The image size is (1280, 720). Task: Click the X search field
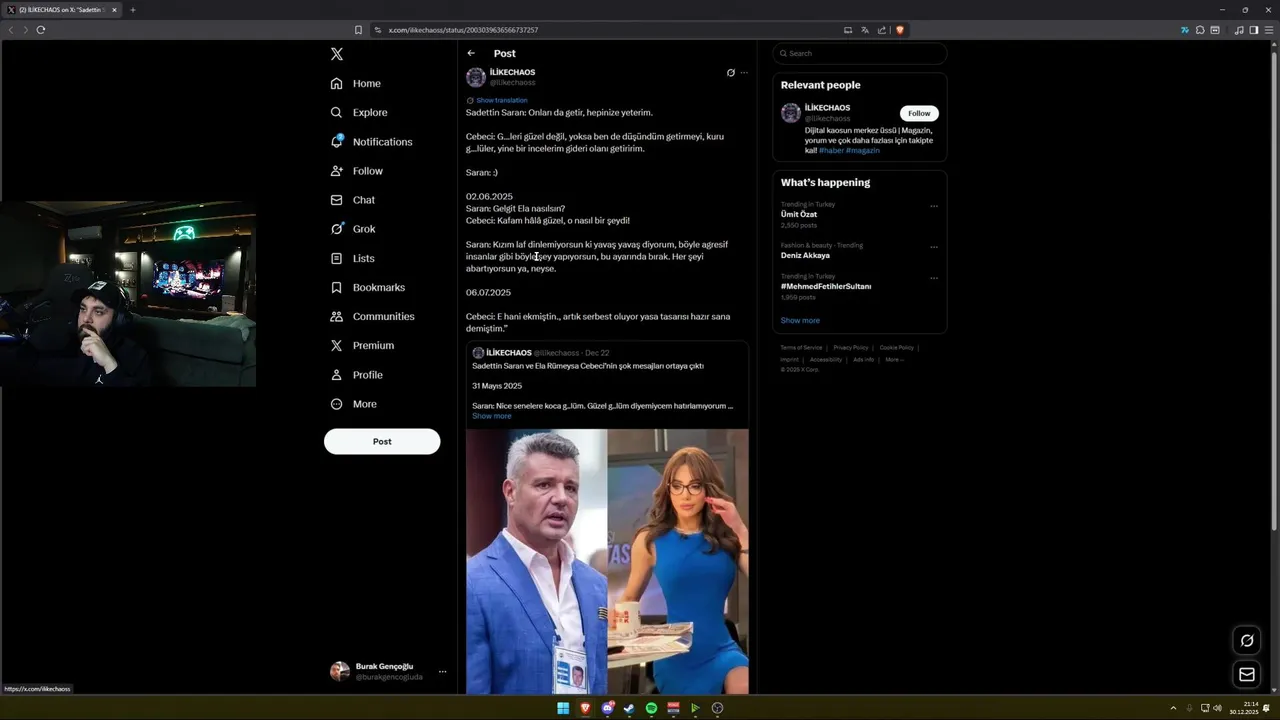pyautogui.click(x=859, y=53)
